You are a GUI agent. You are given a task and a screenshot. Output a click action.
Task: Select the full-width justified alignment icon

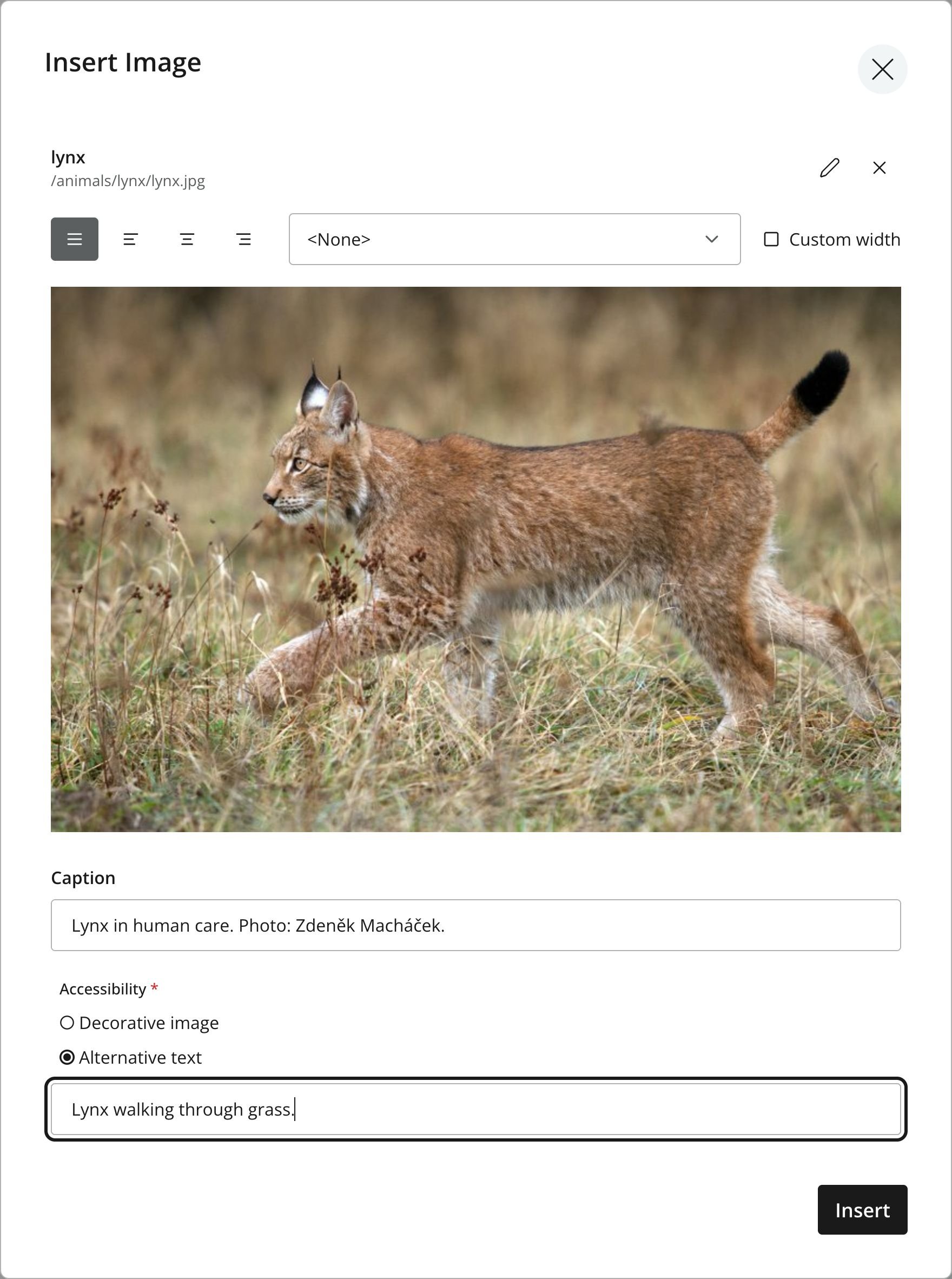coord(74,239)
